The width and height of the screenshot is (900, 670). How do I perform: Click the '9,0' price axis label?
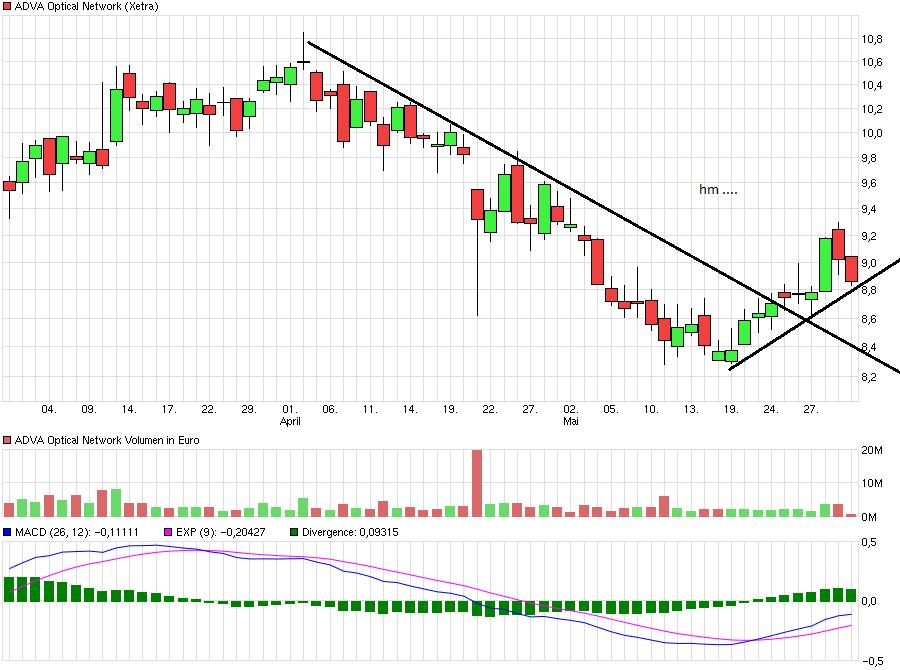click(x=869, y=263)
